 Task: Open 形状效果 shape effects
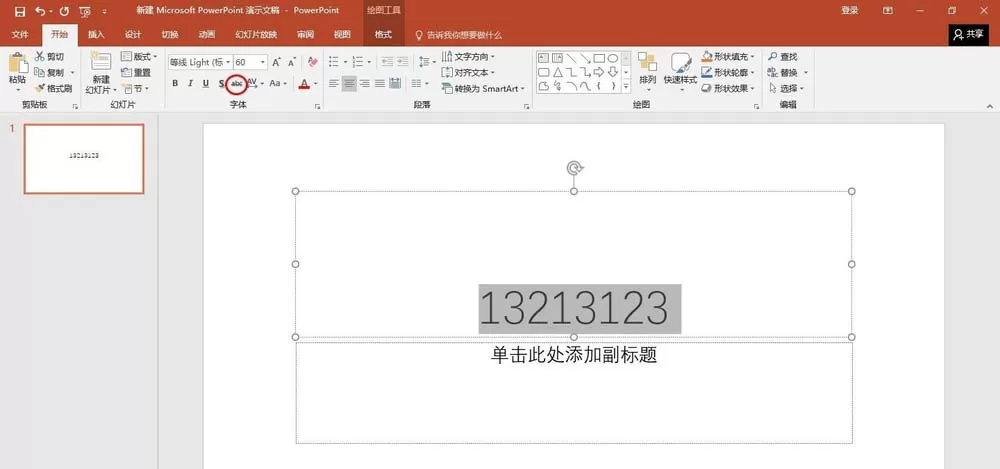[x=728, y=89]
